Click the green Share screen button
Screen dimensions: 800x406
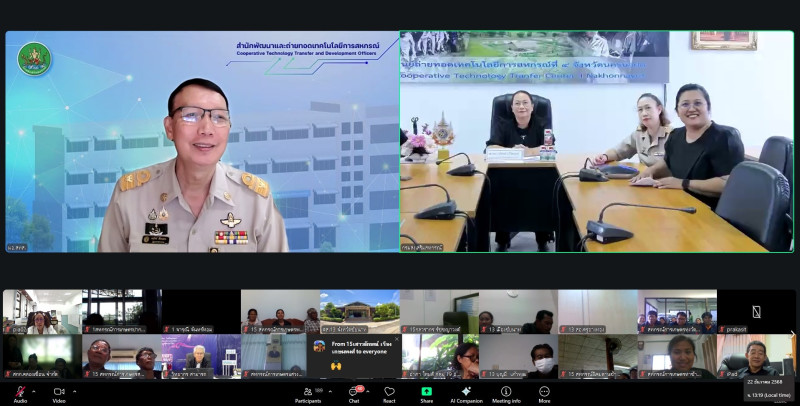point(427,392)
